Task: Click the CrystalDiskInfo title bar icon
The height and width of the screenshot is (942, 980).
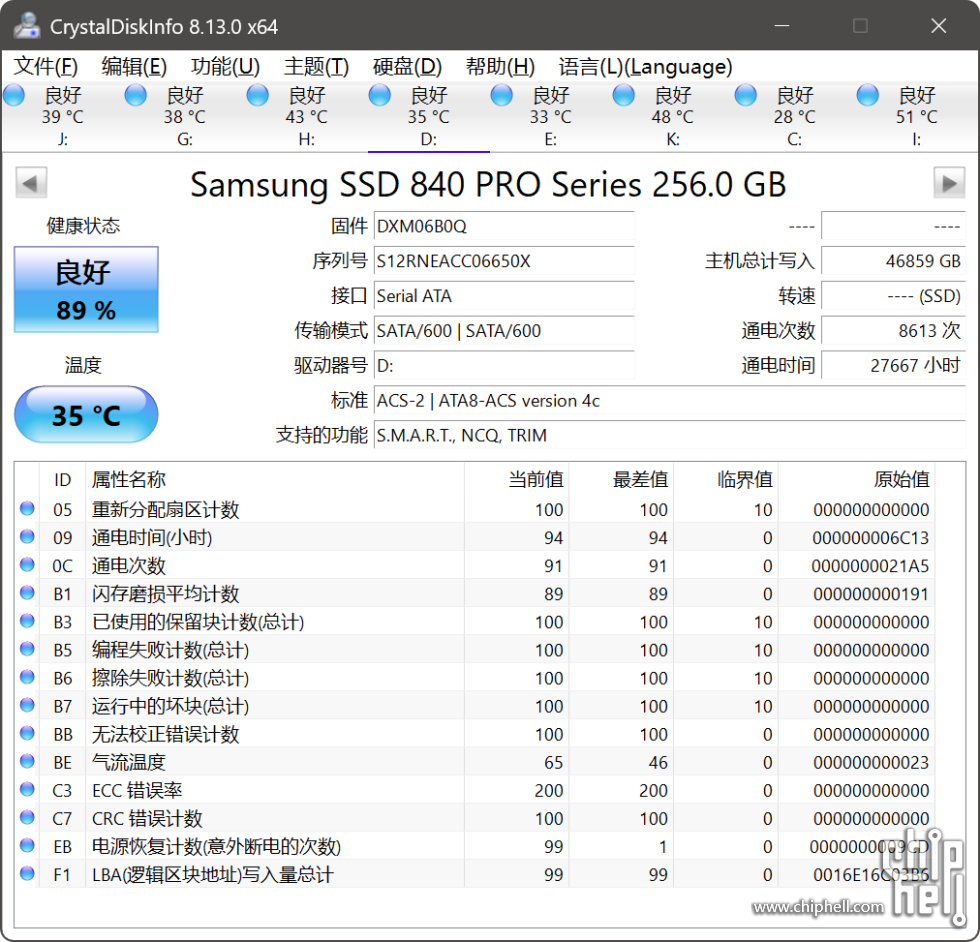Action: point(27,26)
